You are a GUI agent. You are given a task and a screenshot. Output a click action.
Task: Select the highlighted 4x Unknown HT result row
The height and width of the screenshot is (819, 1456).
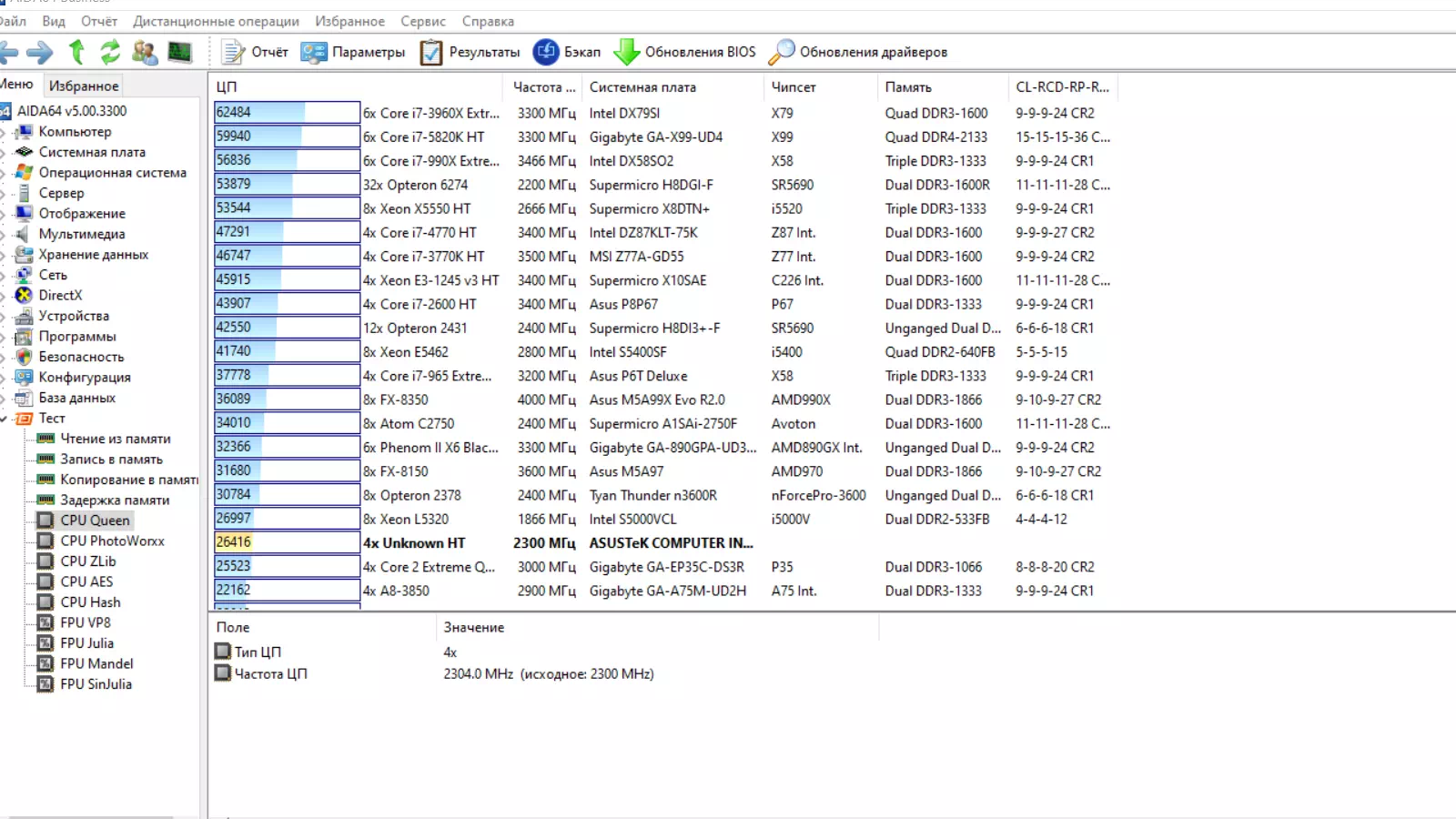(414, 542)
